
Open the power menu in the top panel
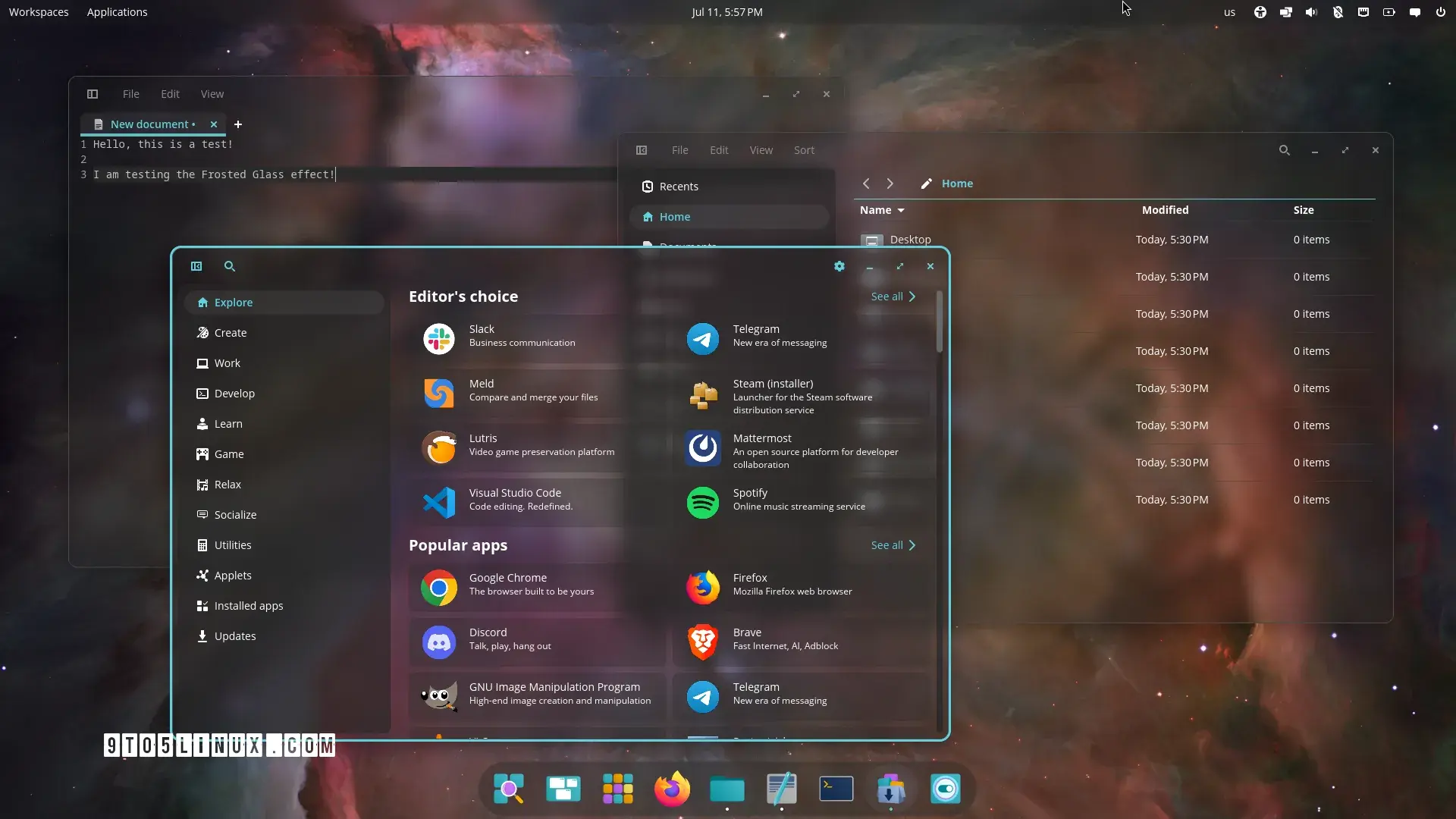pos(1441,12)
